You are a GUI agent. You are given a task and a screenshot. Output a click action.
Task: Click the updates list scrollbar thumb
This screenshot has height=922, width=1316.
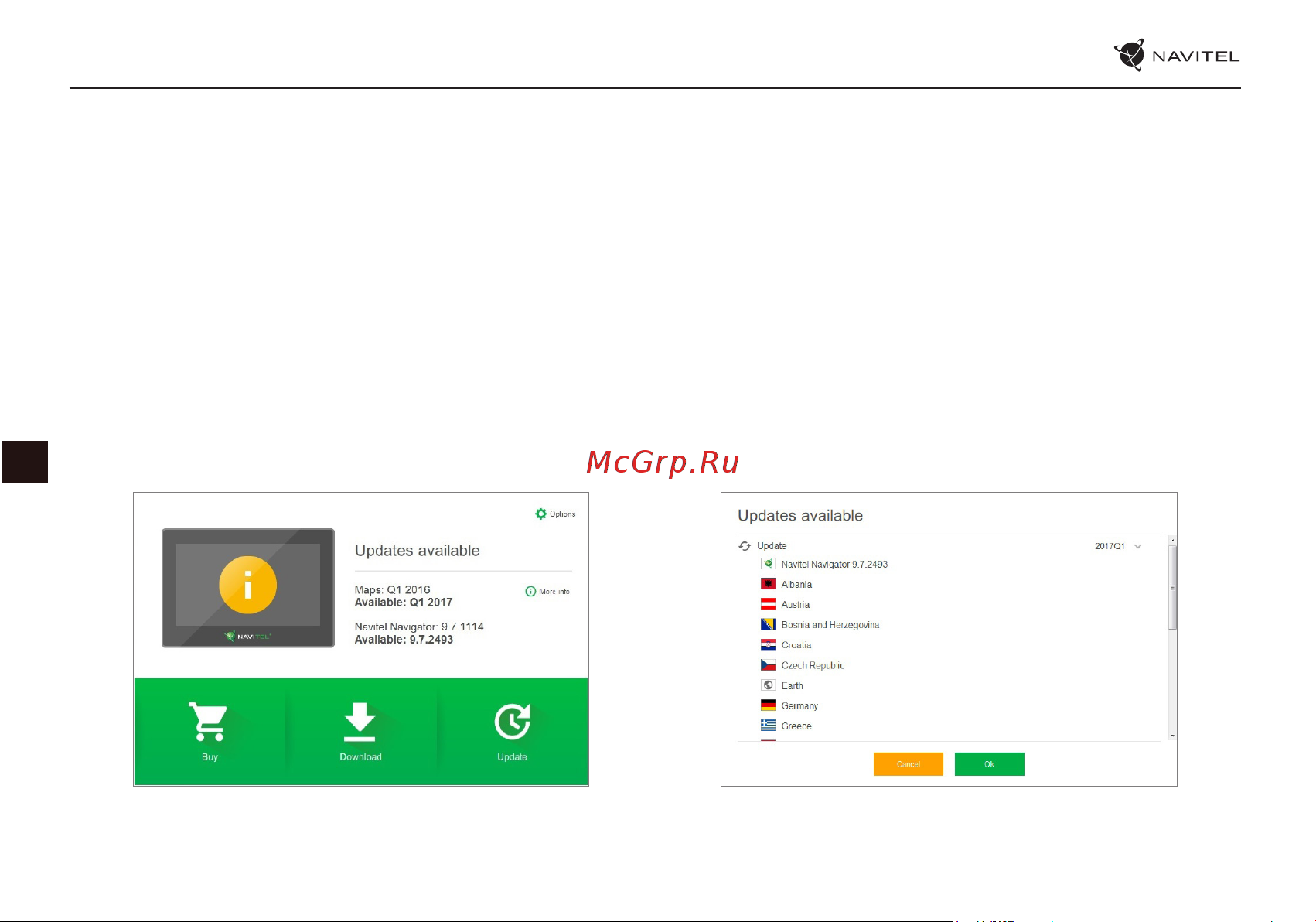[1172, 588]
